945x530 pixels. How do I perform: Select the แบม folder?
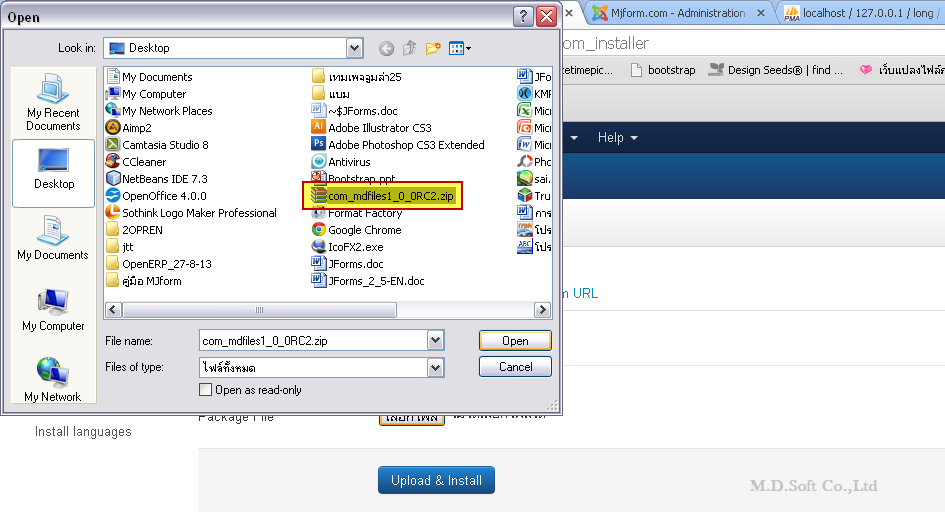coord(331,94)
